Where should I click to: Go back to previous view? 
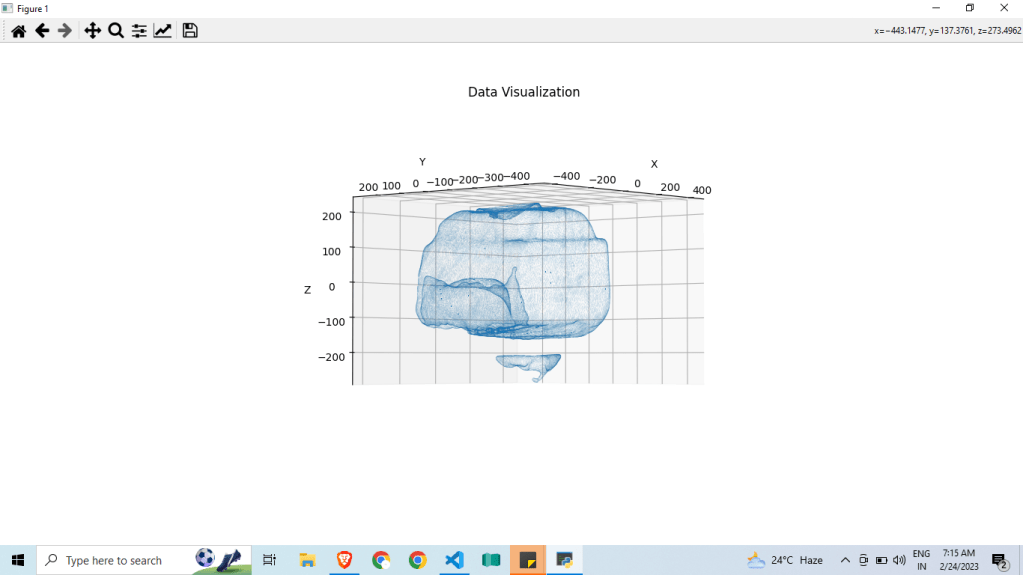(x=42, y=31)
